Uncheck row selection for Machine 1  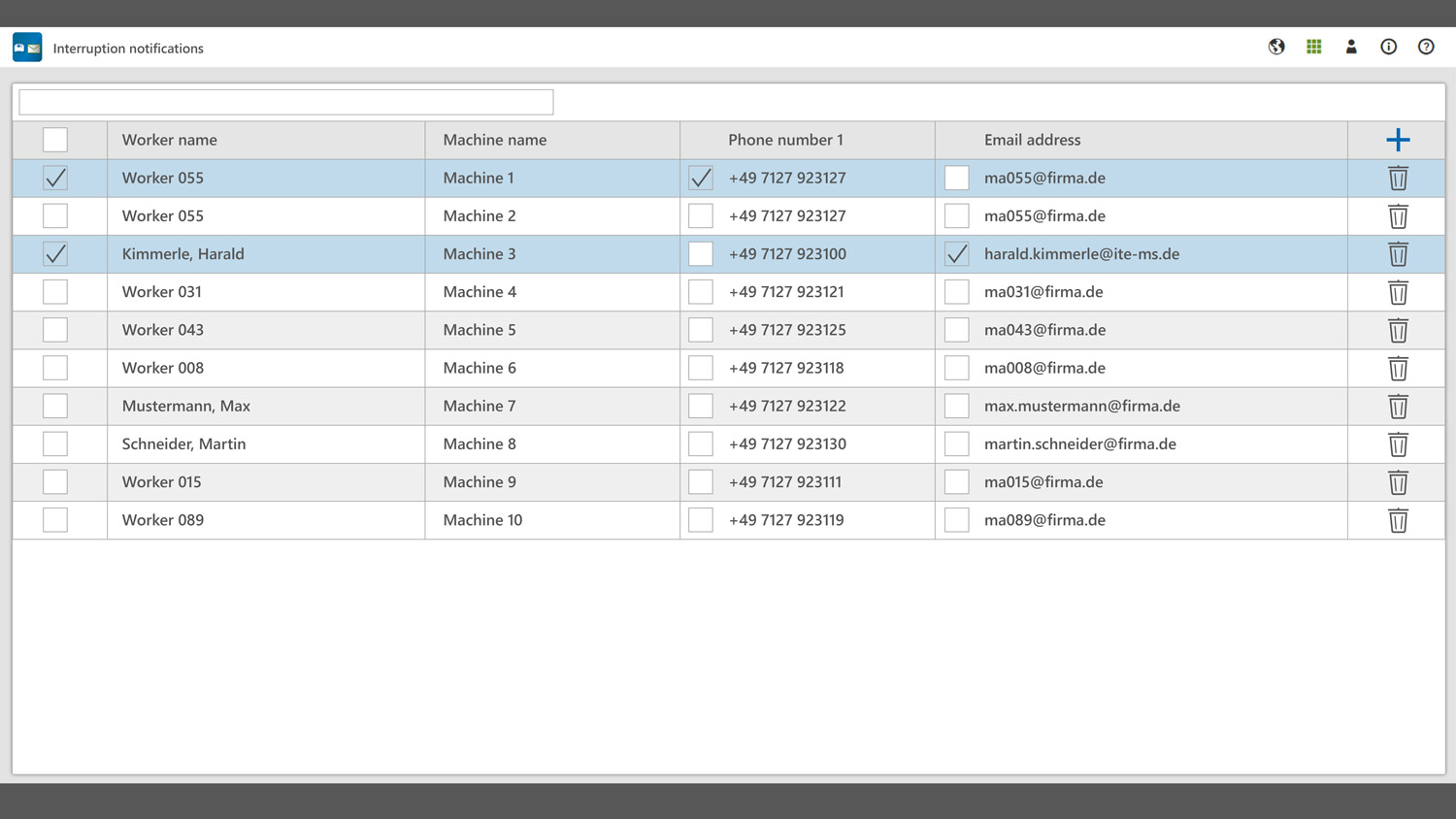point(55,178)
